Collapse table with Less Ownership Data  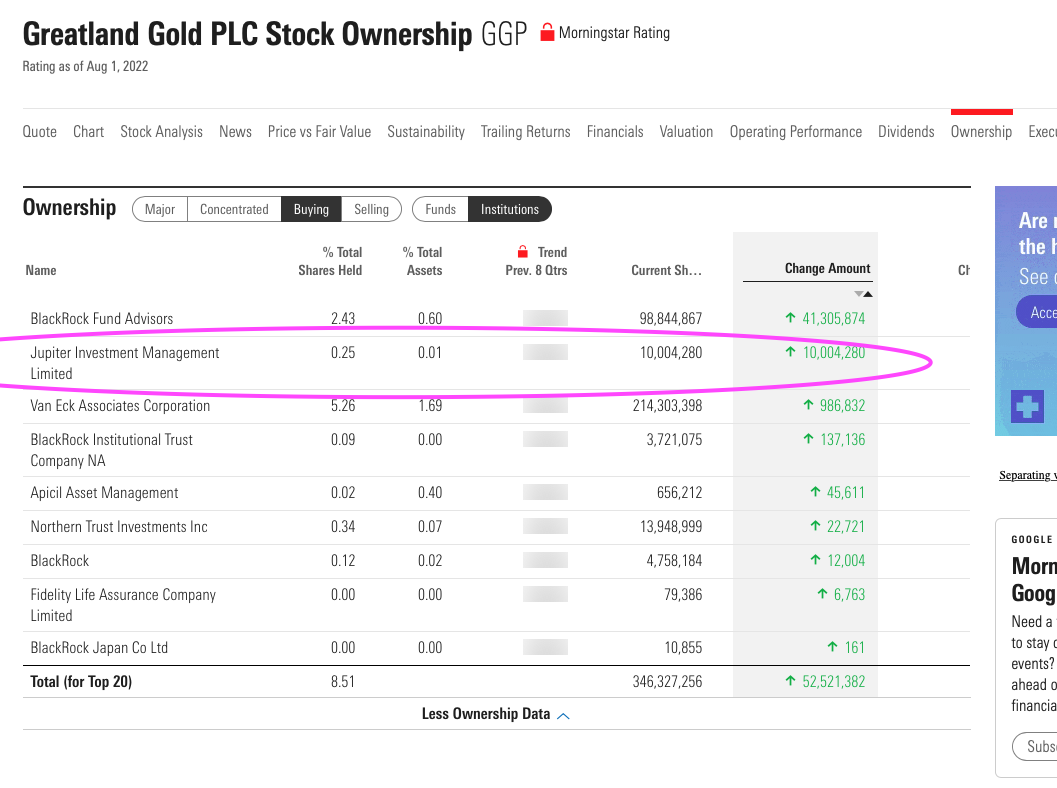click(495, 714)
